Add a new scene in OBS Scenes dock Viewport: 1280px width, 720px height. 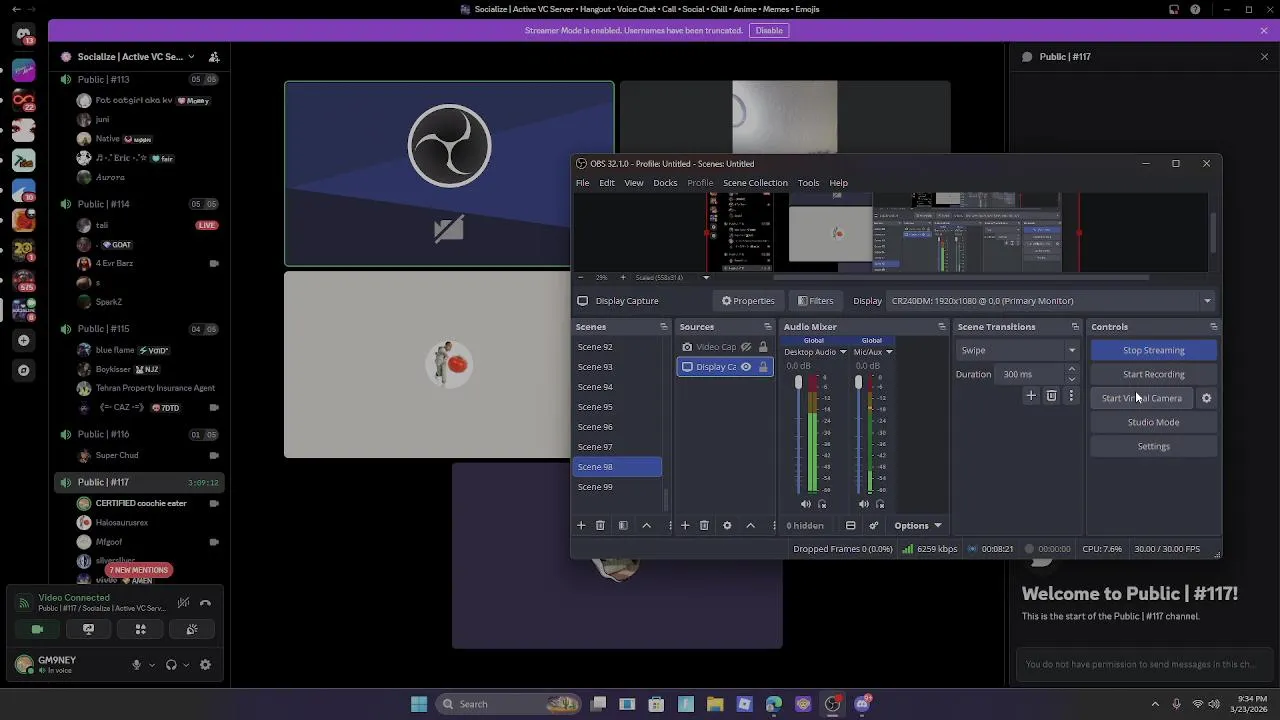pos(581,525)
